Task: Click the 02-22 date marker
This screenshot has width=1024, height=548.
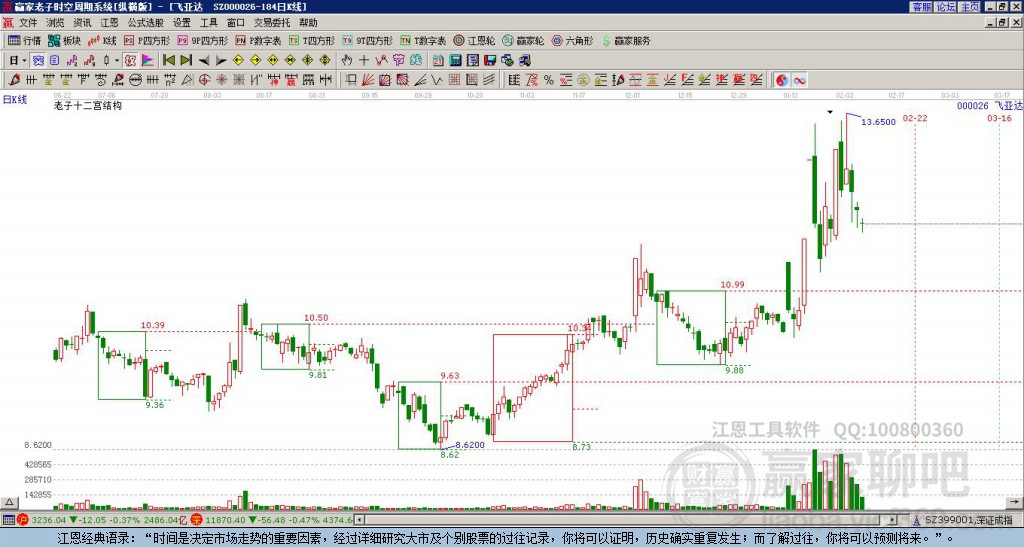Action: (x=915, y=118)
